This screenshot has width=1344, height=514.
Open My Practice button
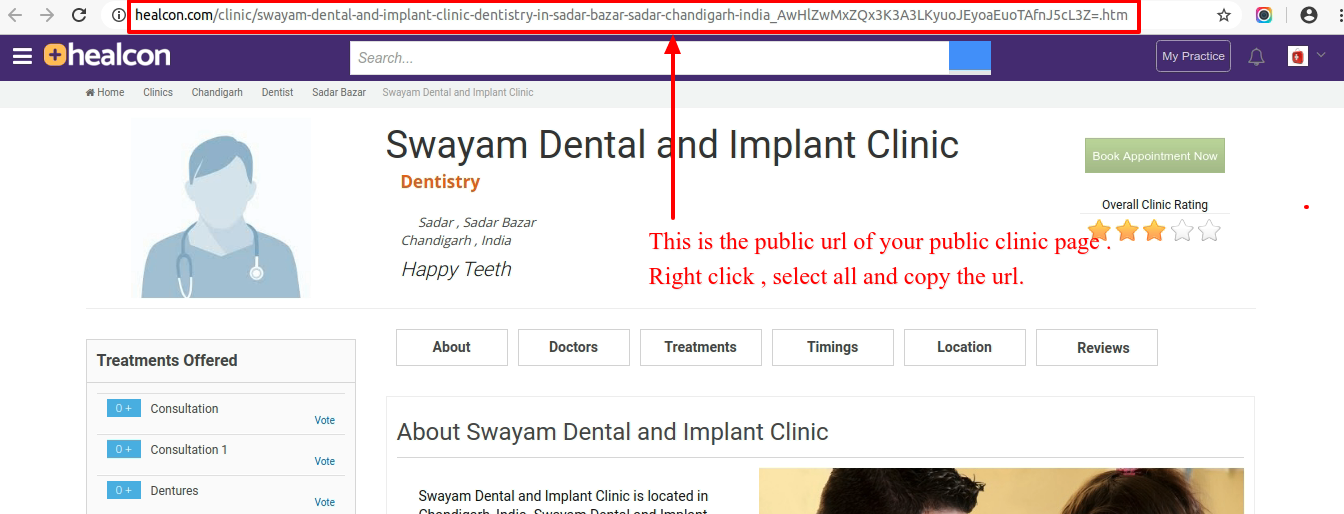[1193, 56]
